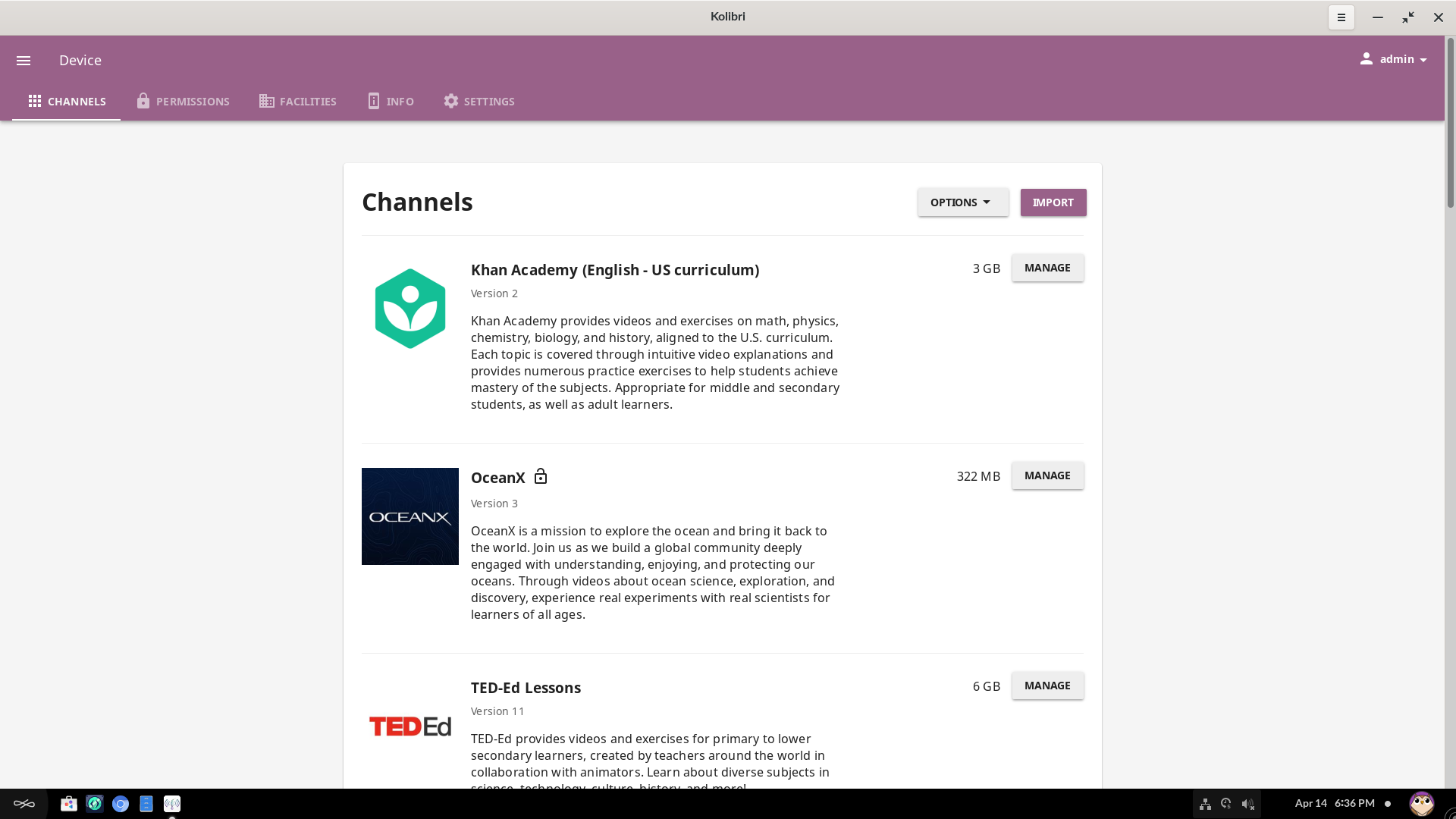Launch the Chromium browser from taskbar

(121, 804)
